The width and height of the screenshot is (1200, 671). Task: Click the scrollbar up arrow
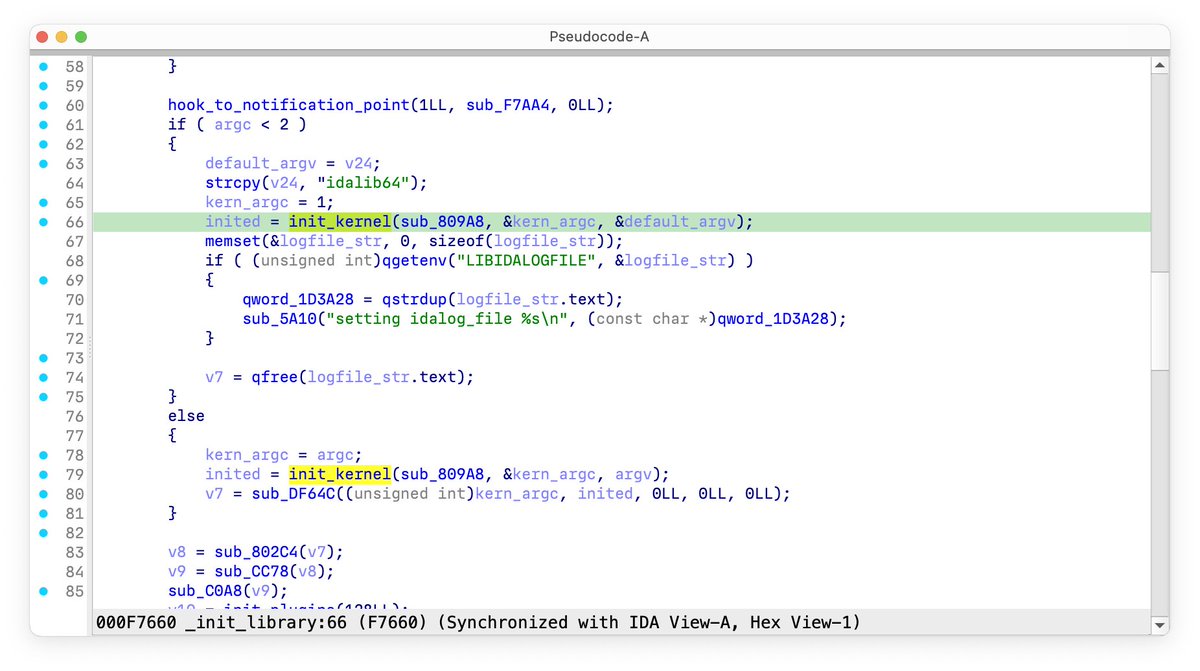click(1159, 66)
